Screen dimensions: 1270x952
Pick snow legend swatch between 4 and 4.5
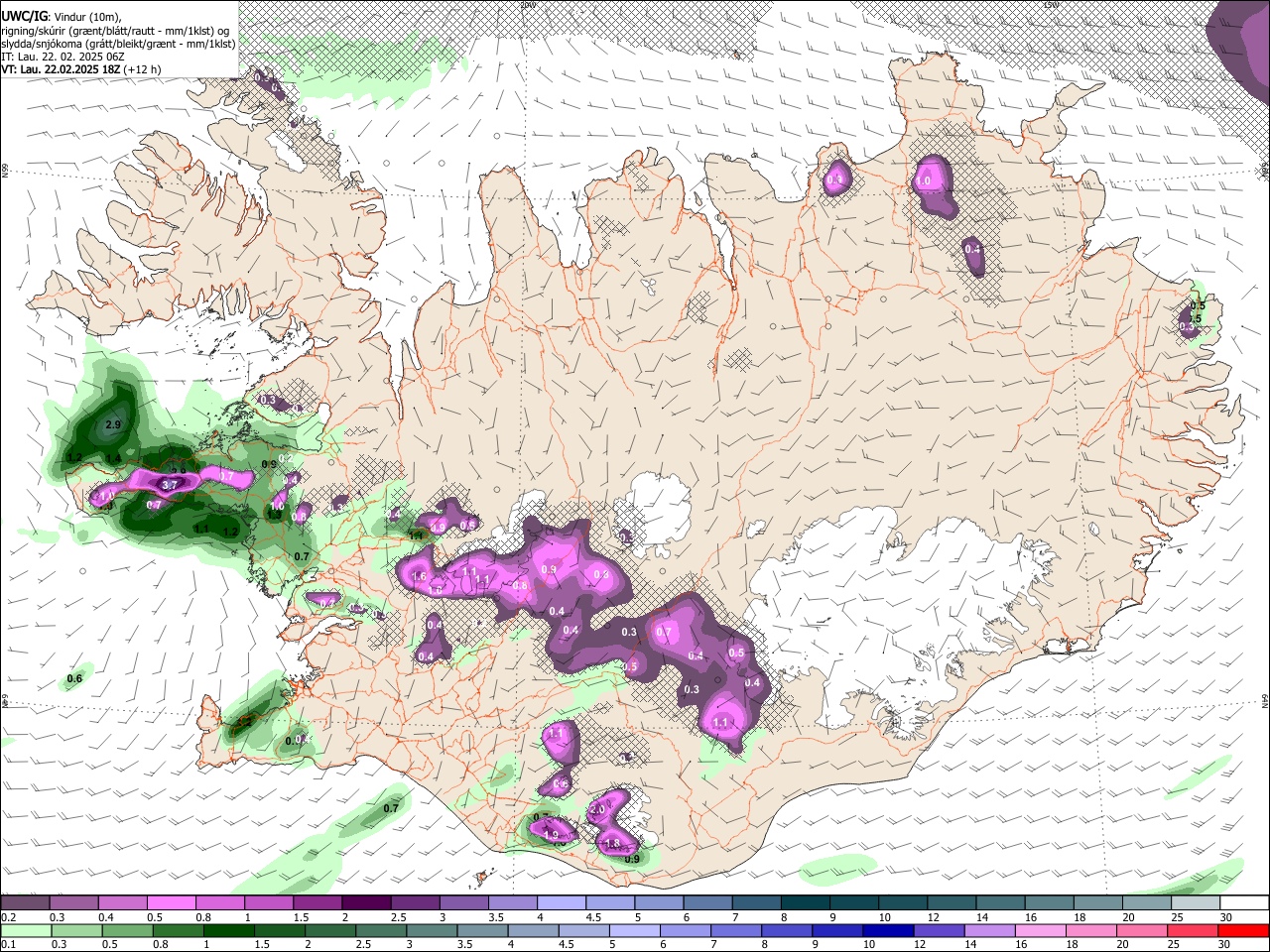coord(562,902)
